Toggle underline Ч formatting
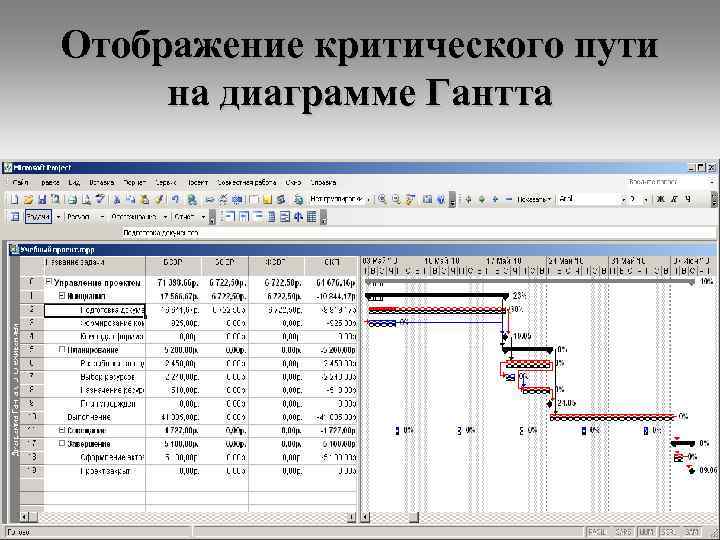 (688, 199)
